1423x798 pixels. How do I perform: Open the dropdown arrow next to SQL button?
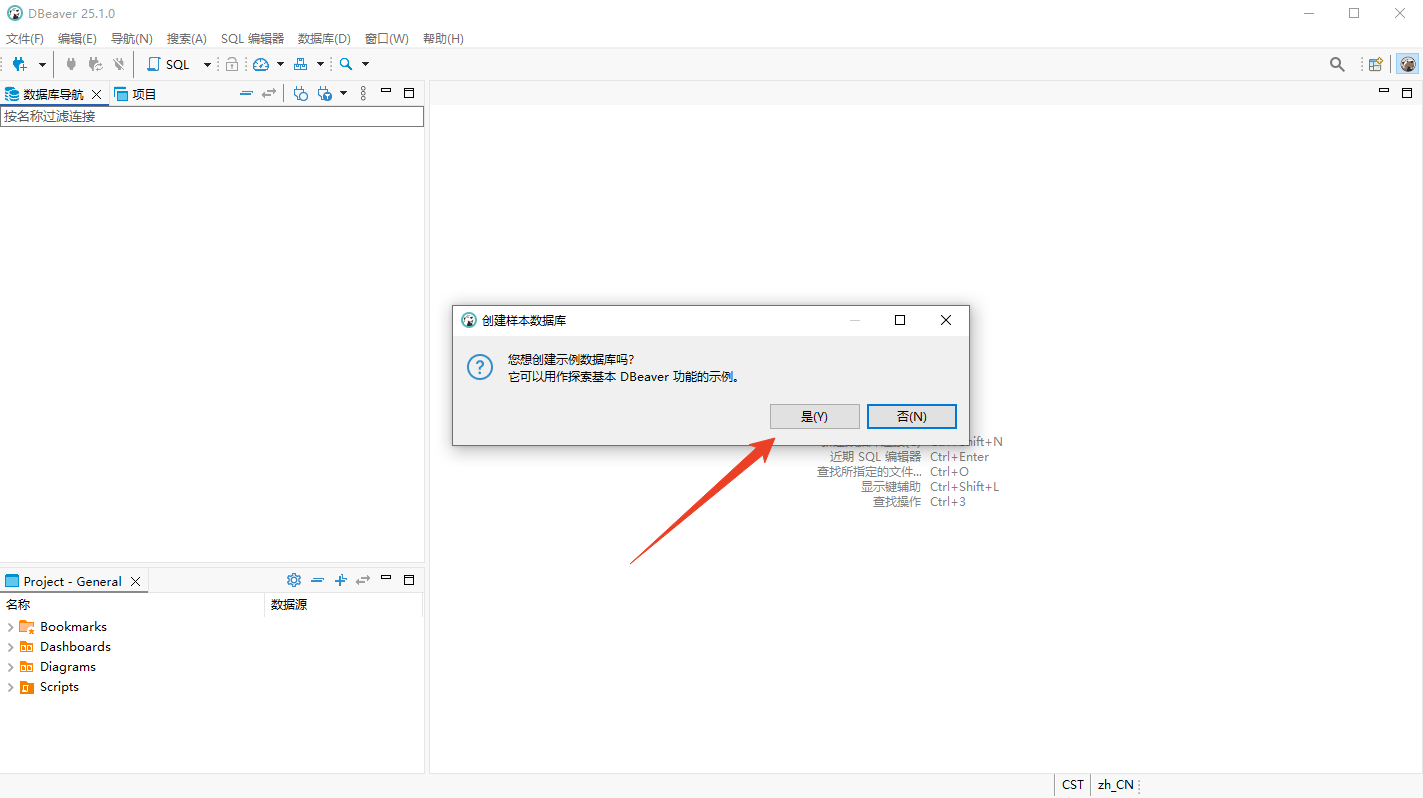[207, 64]
